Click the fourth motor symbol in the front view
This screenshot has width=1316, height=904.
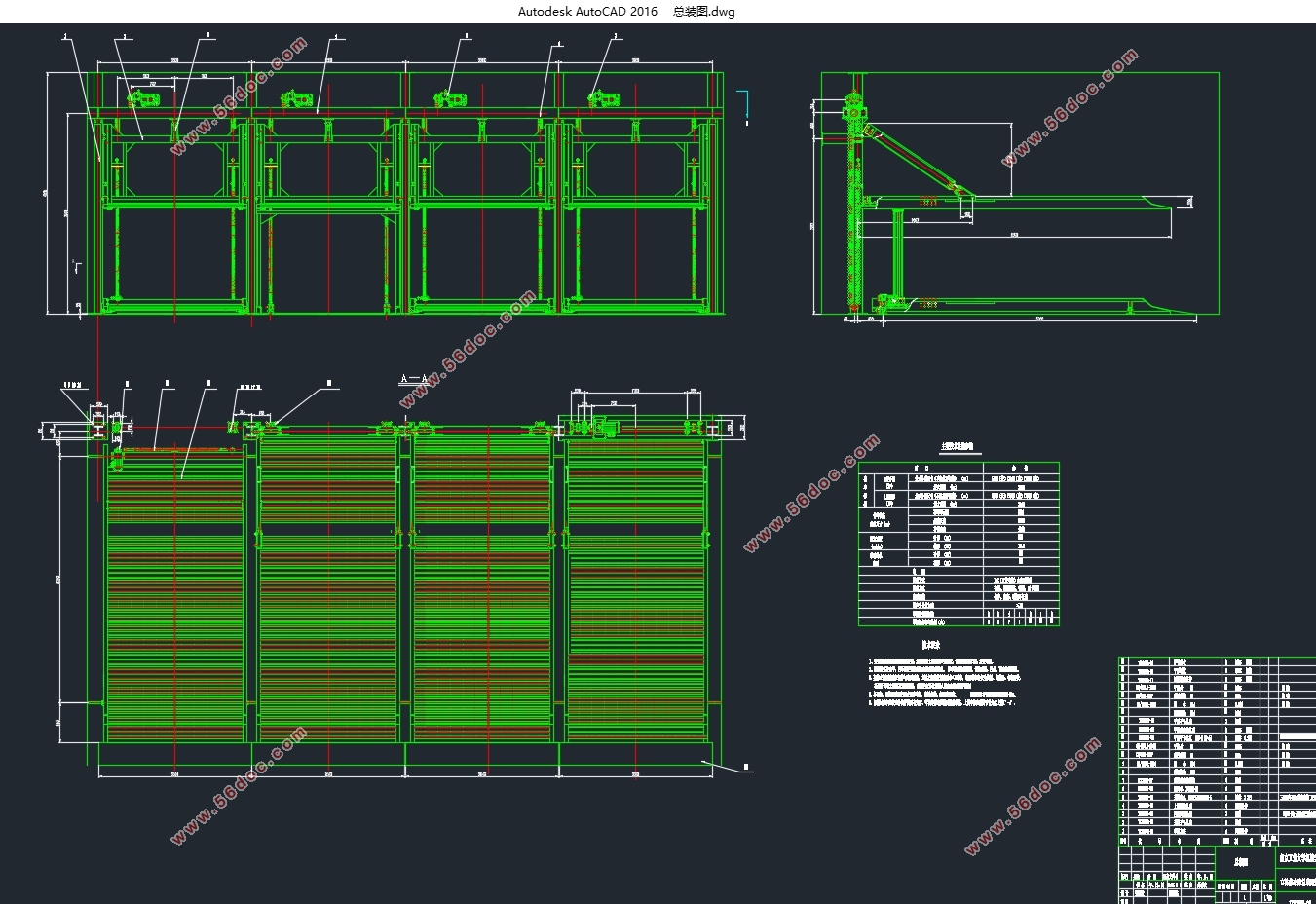pos(603,98)
